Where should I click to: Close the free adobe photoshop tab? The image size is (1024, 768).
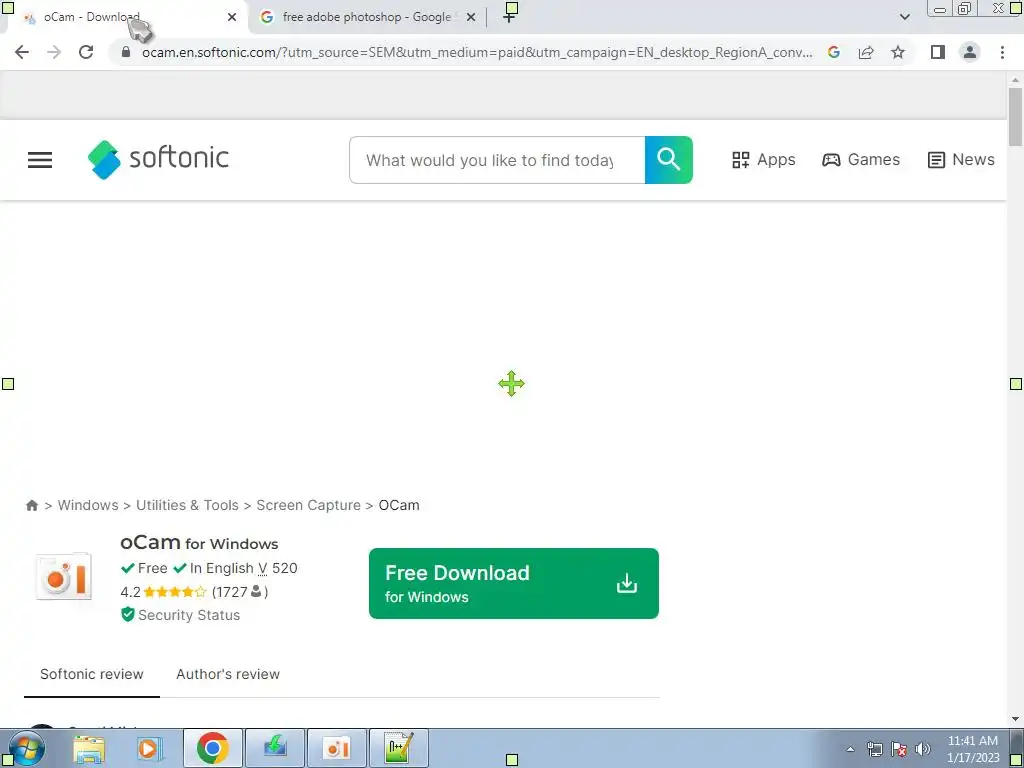471,18
